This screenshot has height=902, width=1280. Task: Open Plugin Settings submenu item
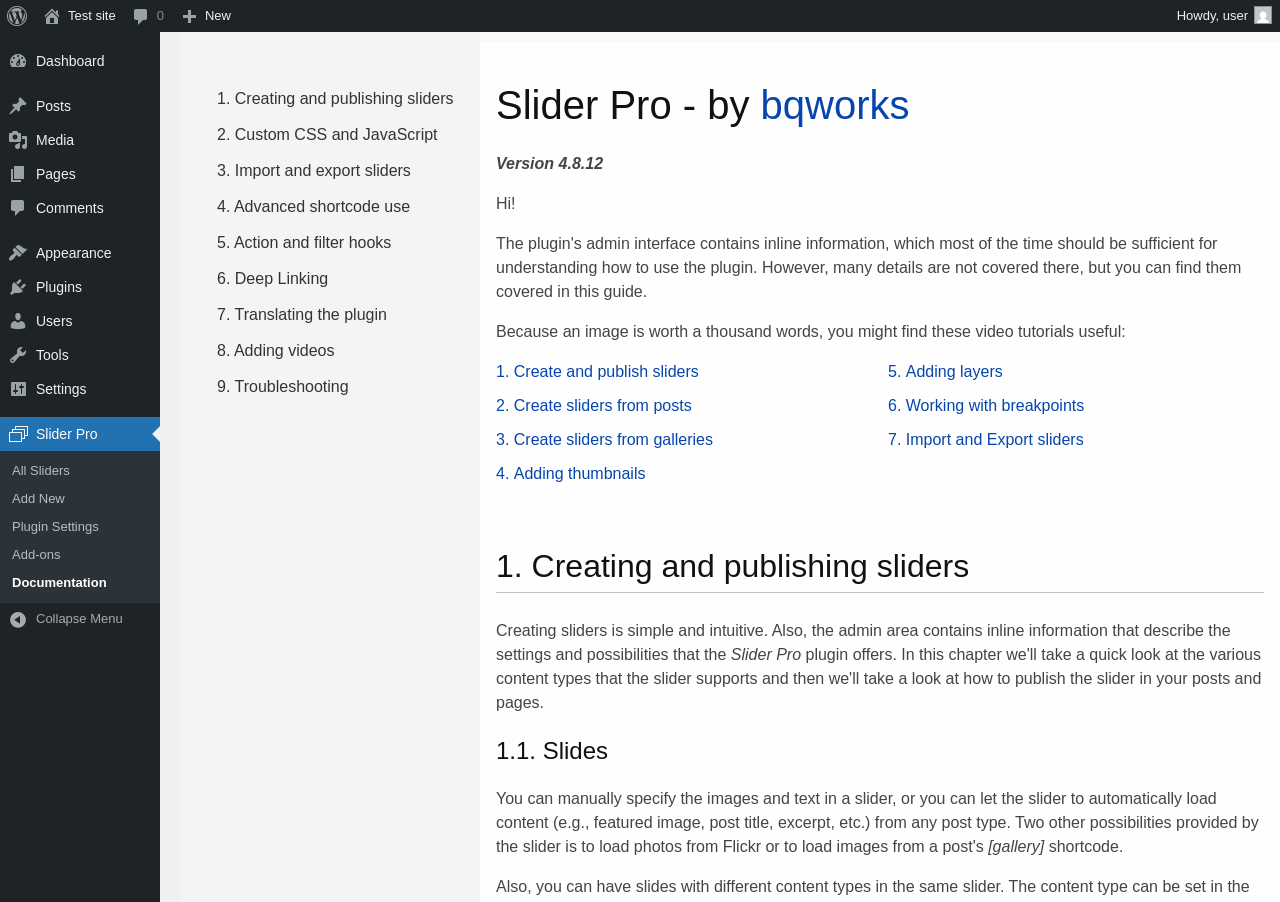pos(55,526)
